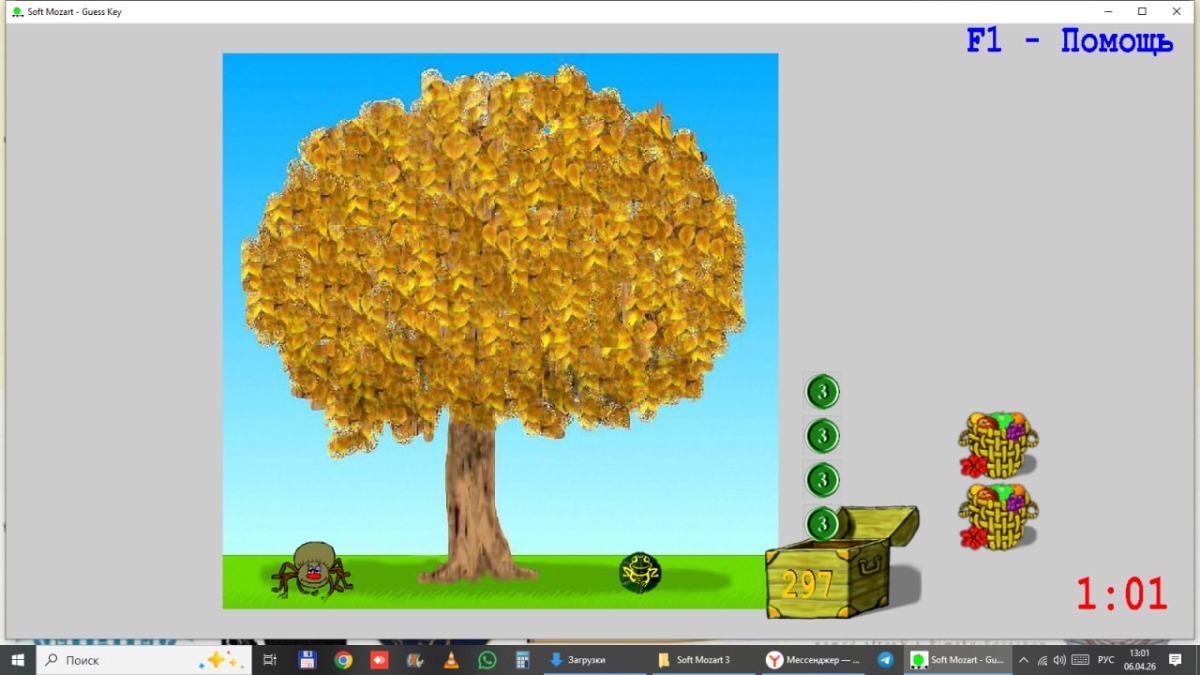Expand the hidden system tray icons chevron
The width and height of the screenshot is (1200, 675).
tap(1023, 660)
